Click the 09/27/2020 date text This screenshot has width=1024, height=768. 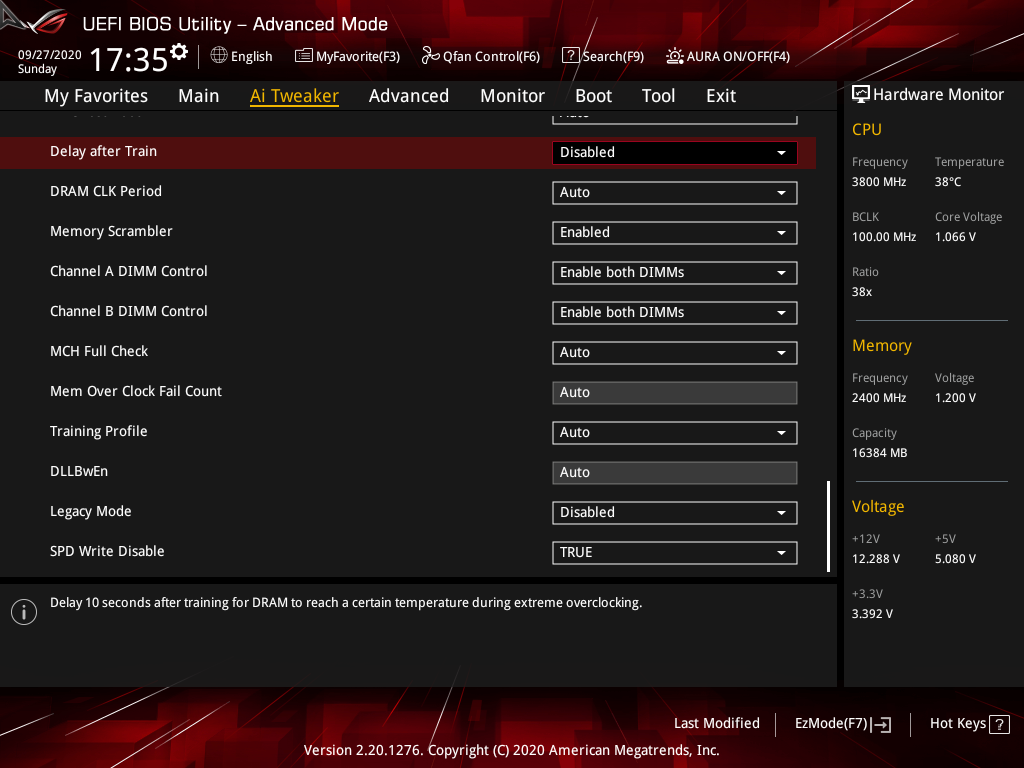click(50, 55)
